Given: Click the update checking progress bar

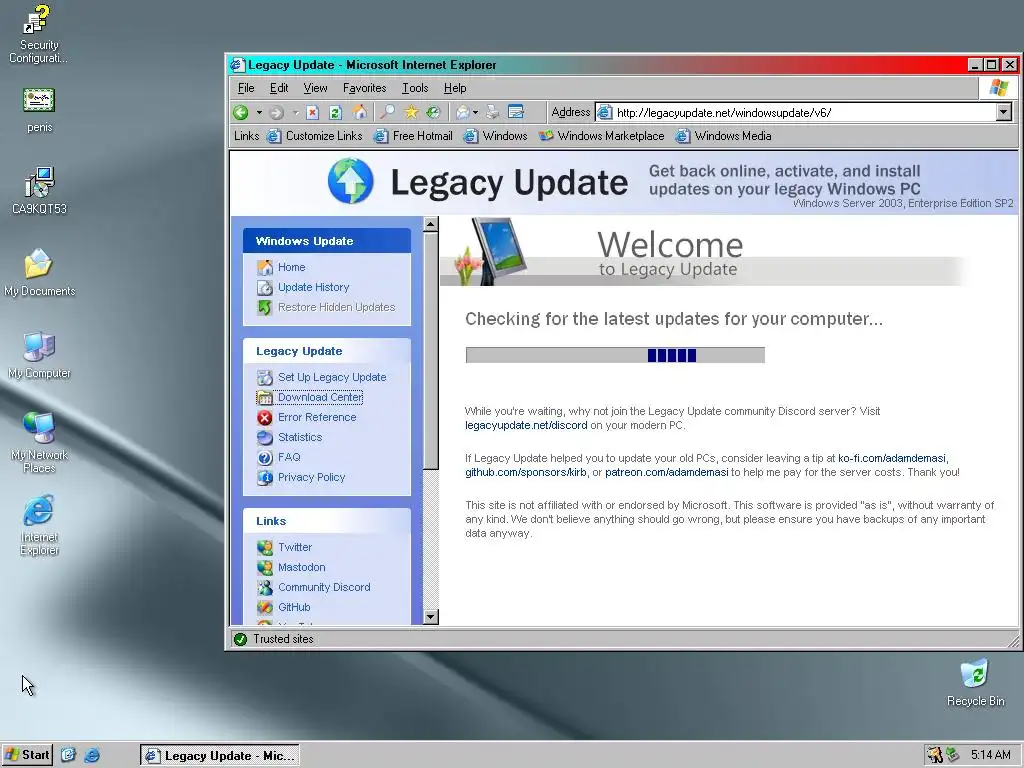Looking at the screenshot, I should coord(615,355).
